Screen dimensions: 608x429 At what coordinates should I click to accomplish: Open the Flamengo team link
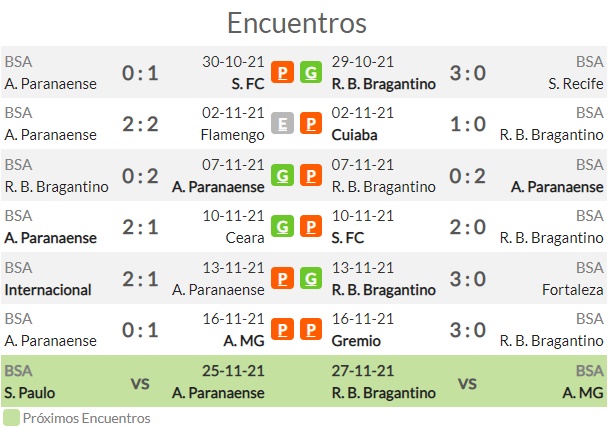(233, 135)
